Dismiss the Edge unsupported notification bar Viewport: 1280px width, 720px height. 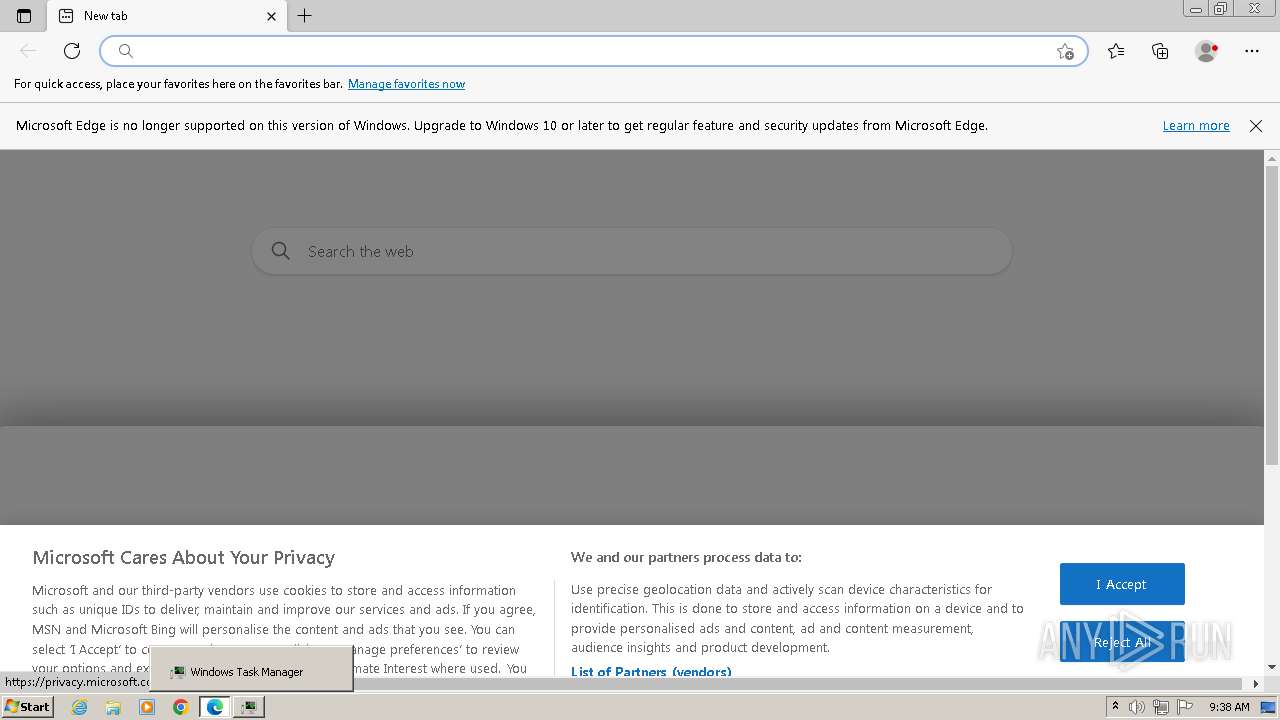[x=1256, y=126]
